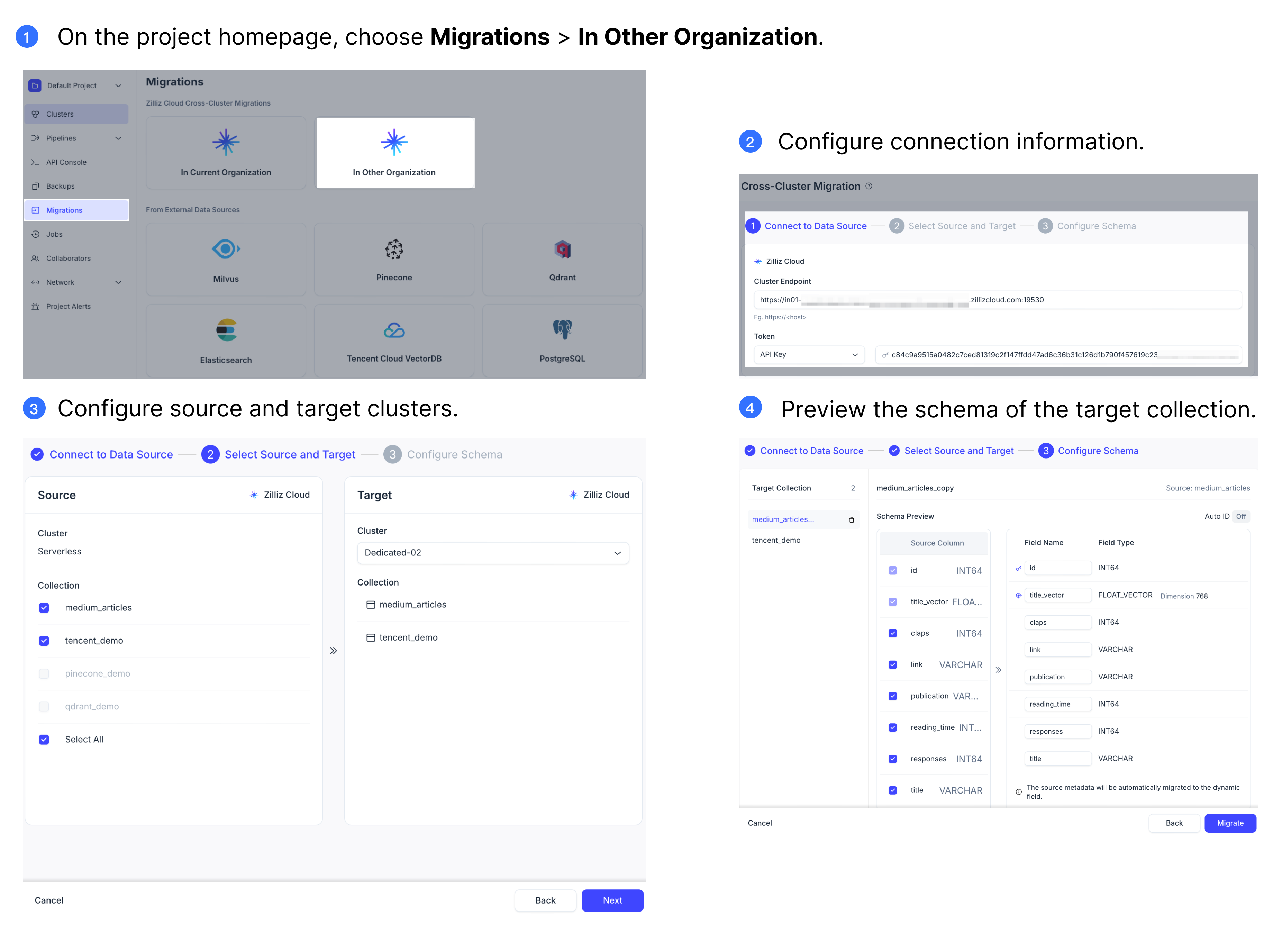This screenshot has height=952, width=1282.
Task: Click the medium_articles target collection icon
Action: click(371, 605)
